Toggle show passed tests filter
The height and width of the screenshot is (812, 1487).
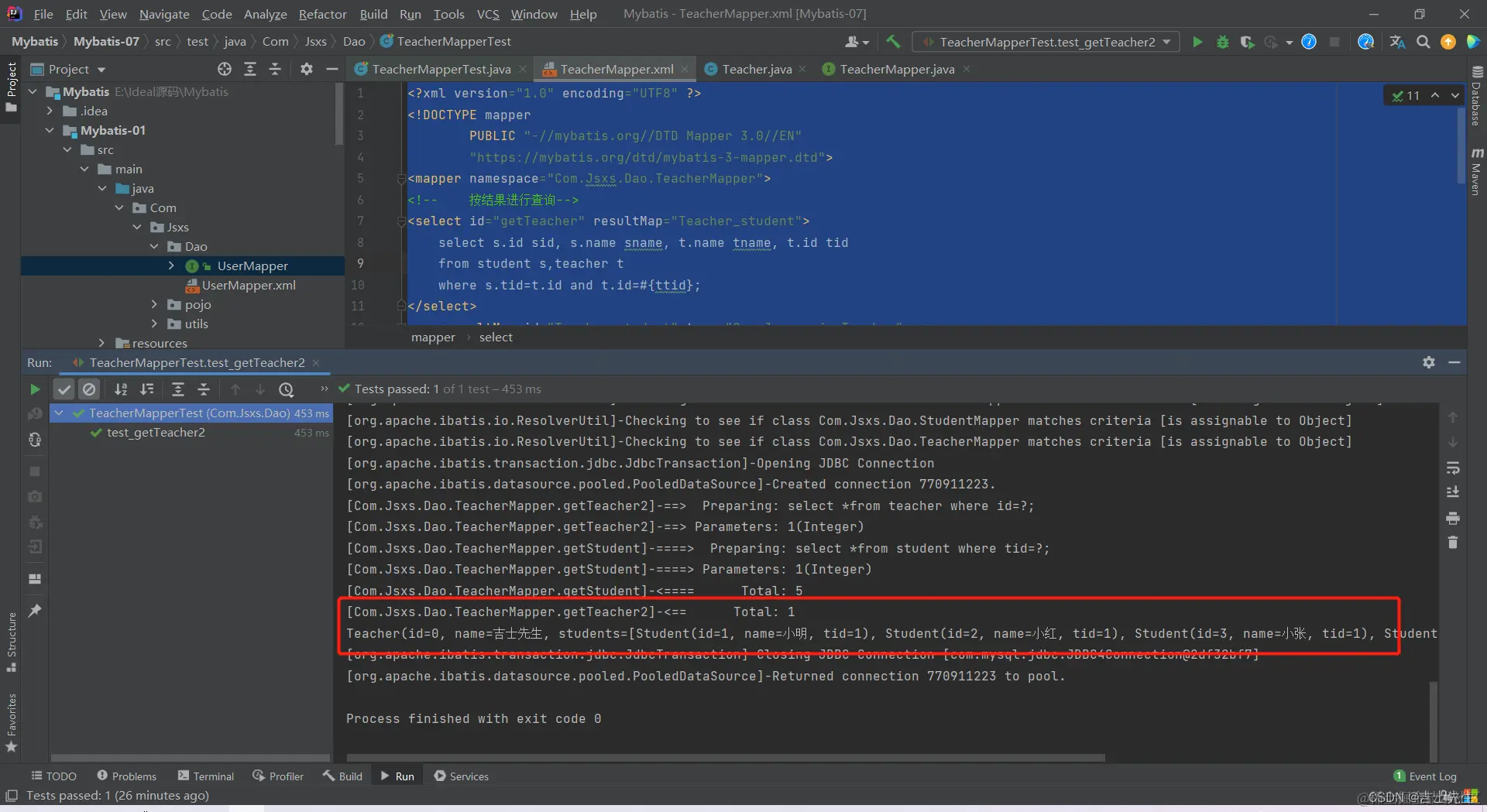(64, 389)
